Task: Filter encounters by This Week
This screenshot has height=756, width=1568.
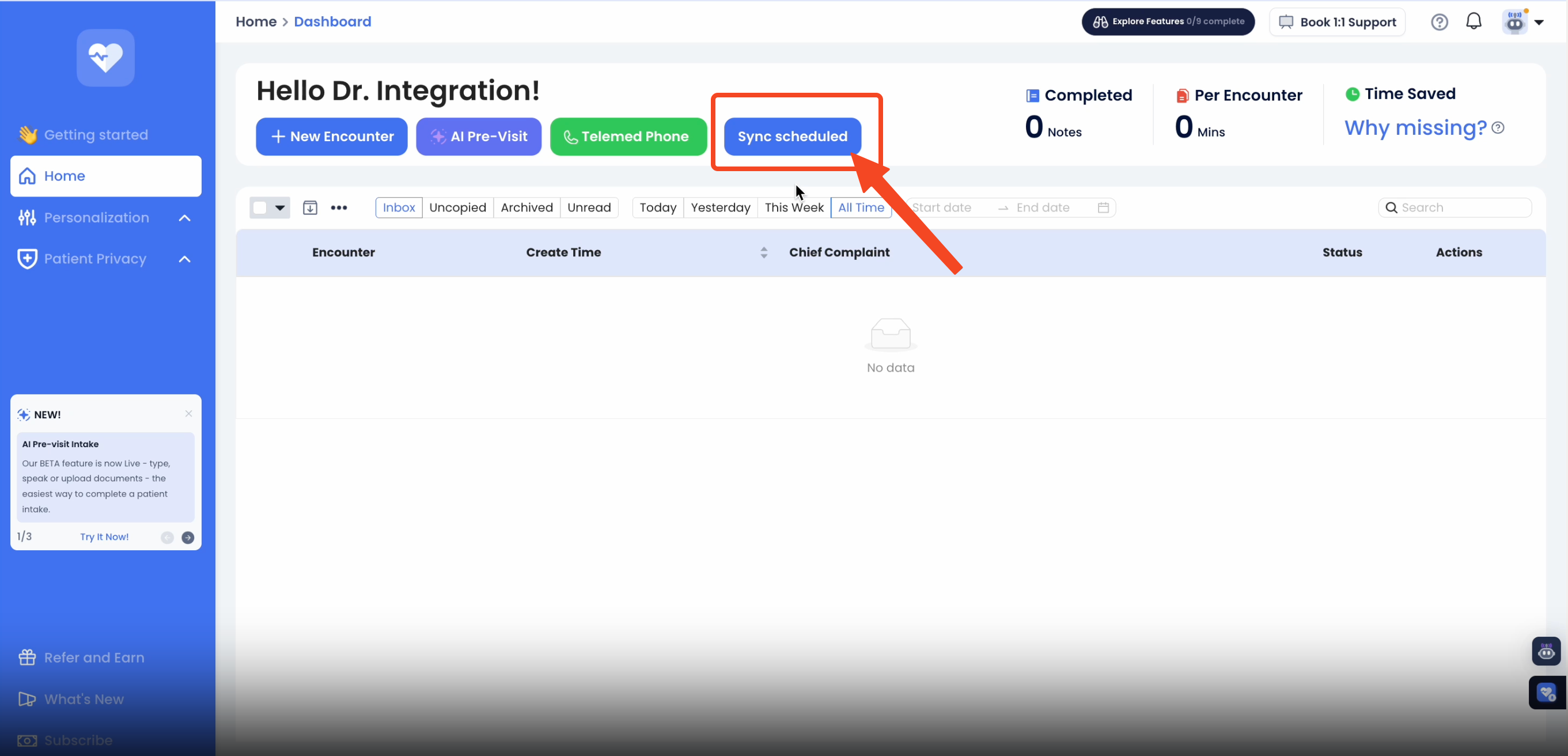Action: 793,207
